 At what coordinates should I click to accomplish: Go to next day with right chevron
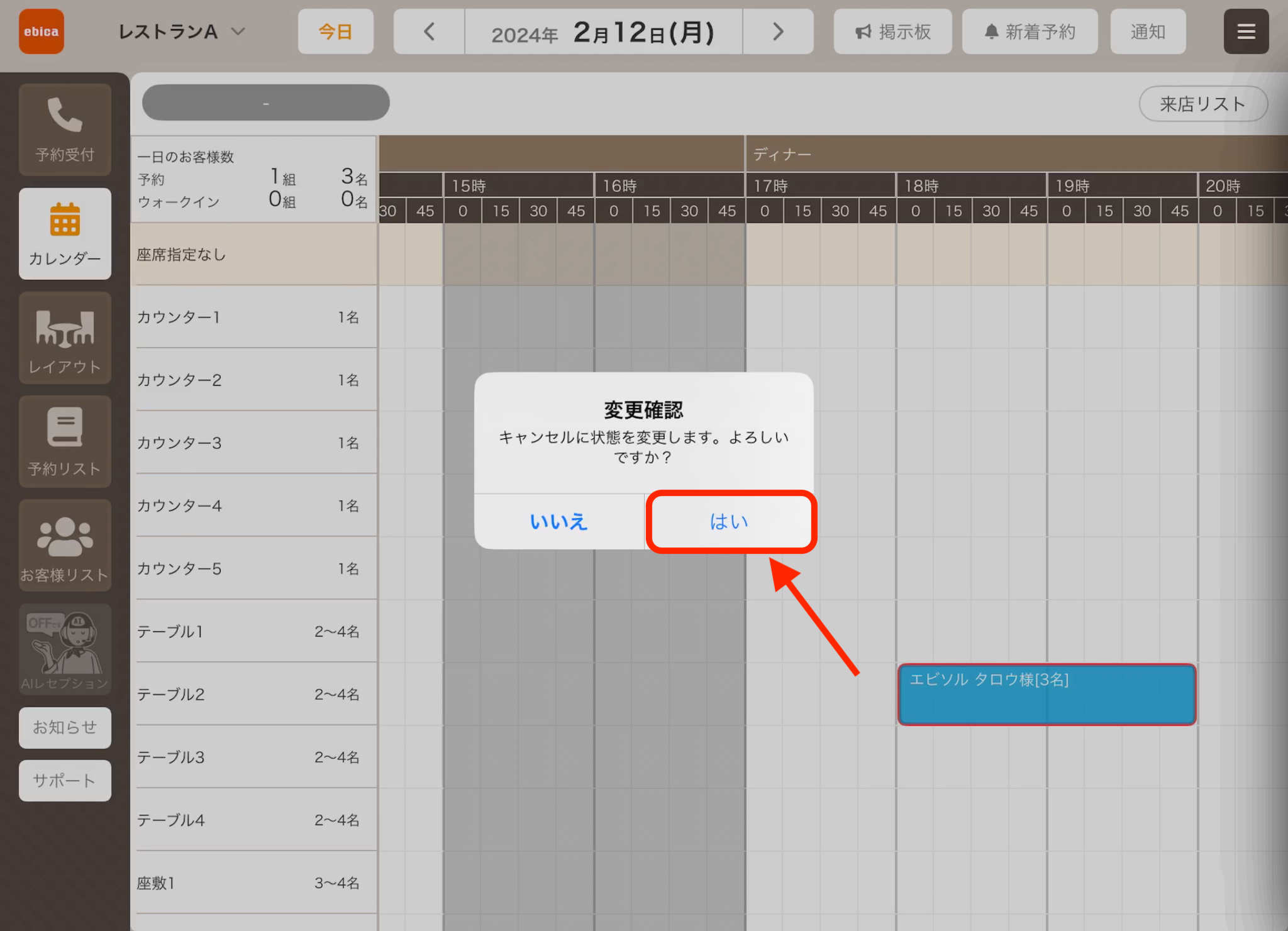point(778,31)
